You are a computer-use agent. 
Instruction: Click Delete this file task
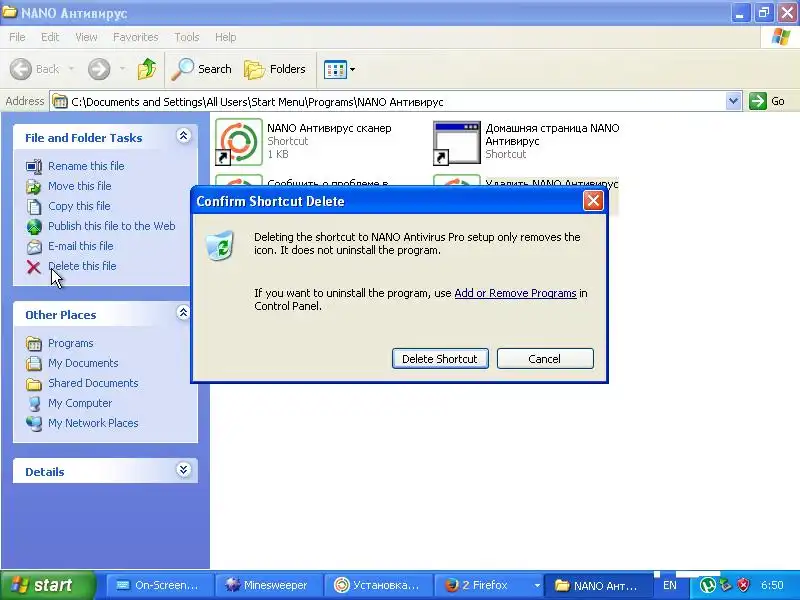tap(82, 266)
